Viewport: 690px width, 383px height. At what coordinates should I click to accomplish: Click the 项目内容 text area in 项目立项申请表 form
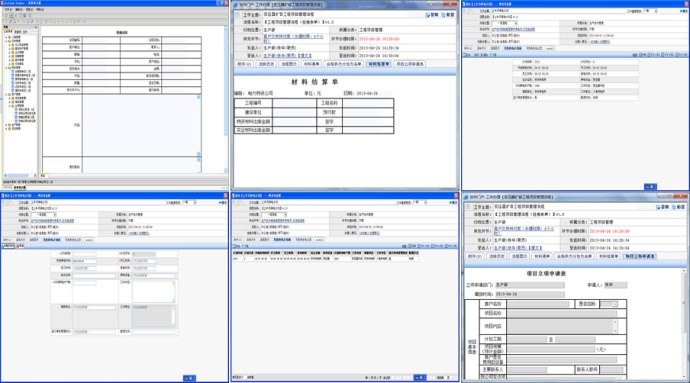tap(562, 326)
